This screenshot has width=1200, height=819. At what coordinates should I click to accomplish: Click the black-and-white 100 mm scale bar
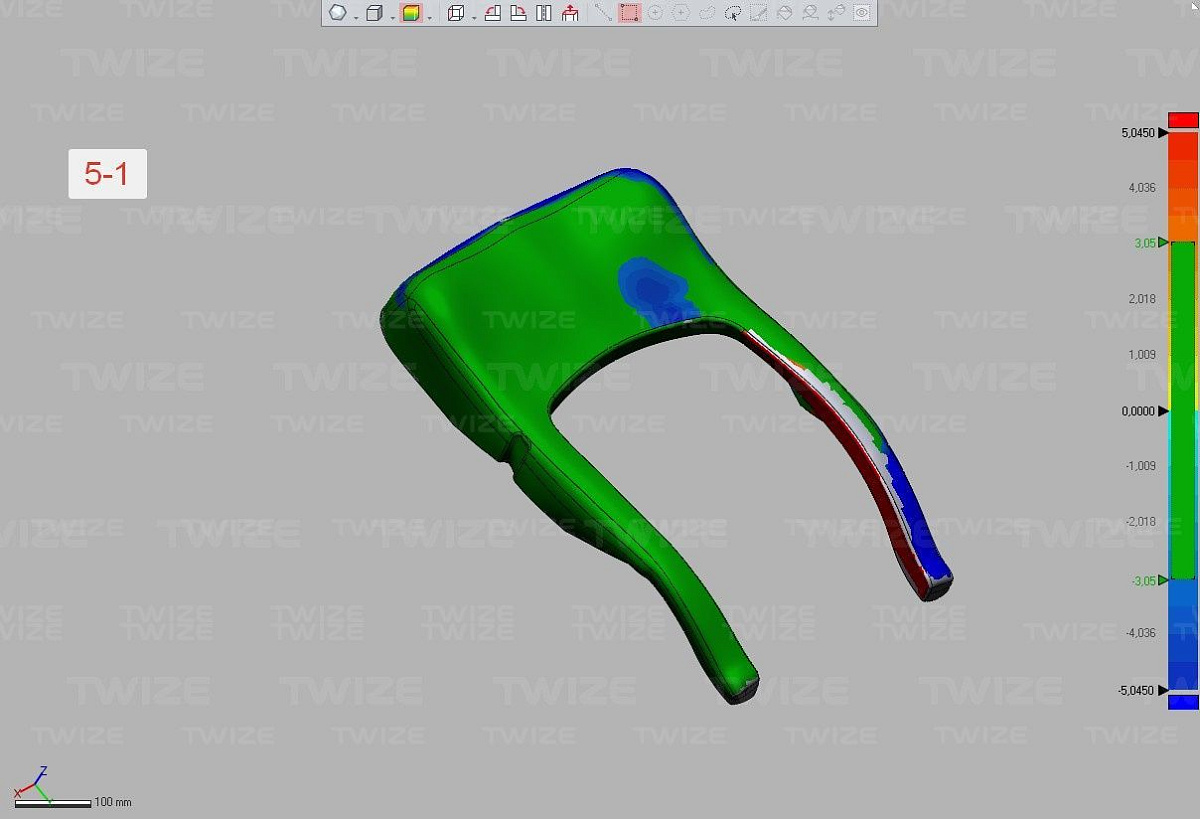coord(53,802)
